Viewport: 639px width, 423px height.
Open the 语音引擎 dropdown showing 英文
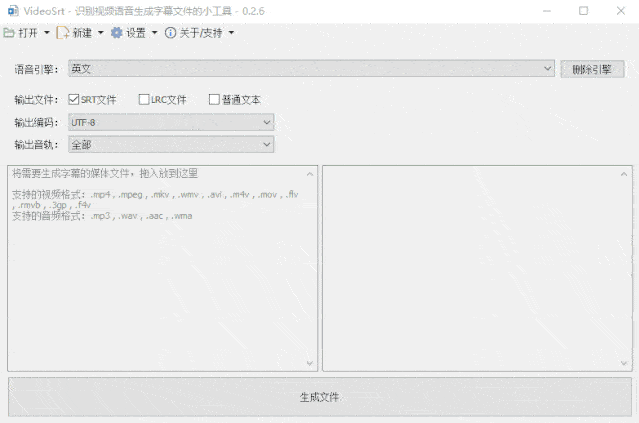pos(311,68)
